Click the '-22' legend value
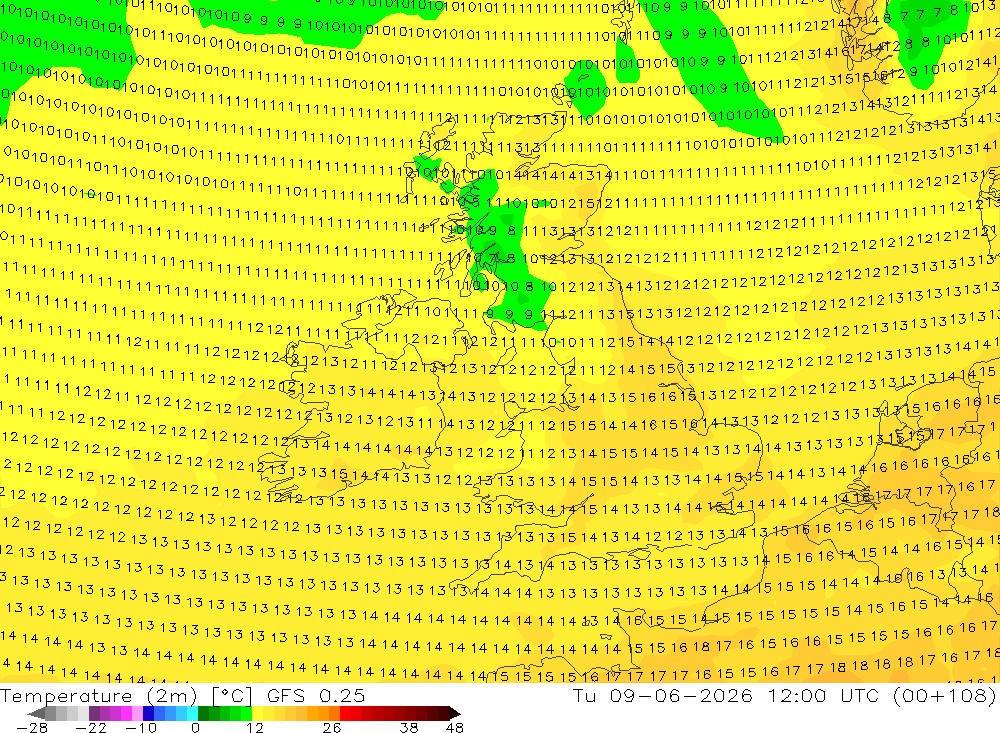 91,727
